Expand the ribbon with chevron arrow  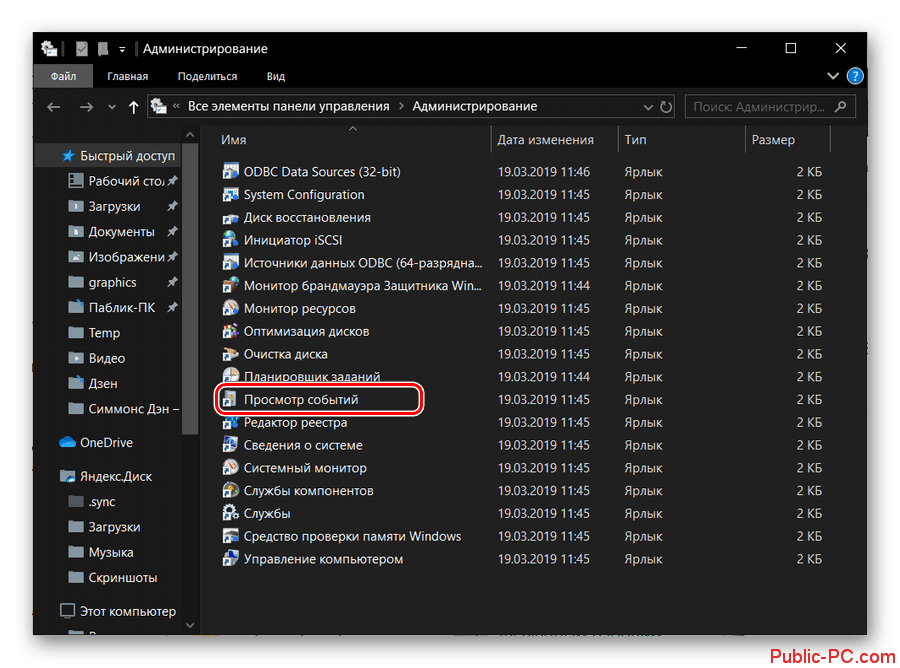pyautogui.click(x=833, y=76)
